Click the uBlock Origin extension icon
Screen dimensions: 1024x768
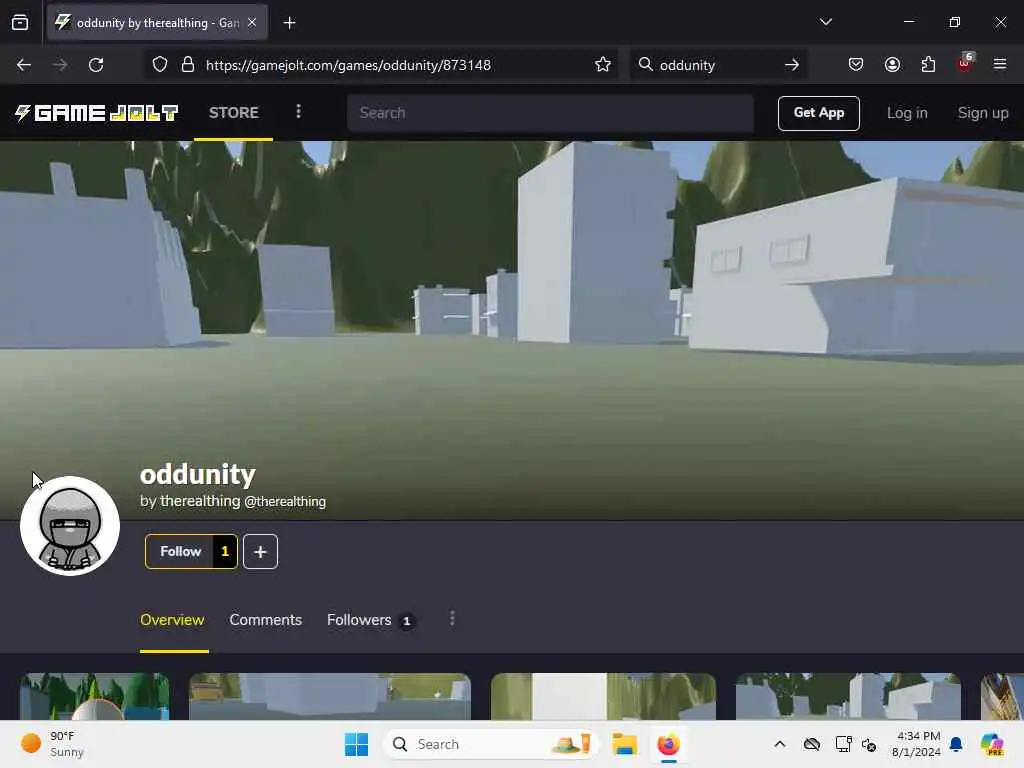965,63
